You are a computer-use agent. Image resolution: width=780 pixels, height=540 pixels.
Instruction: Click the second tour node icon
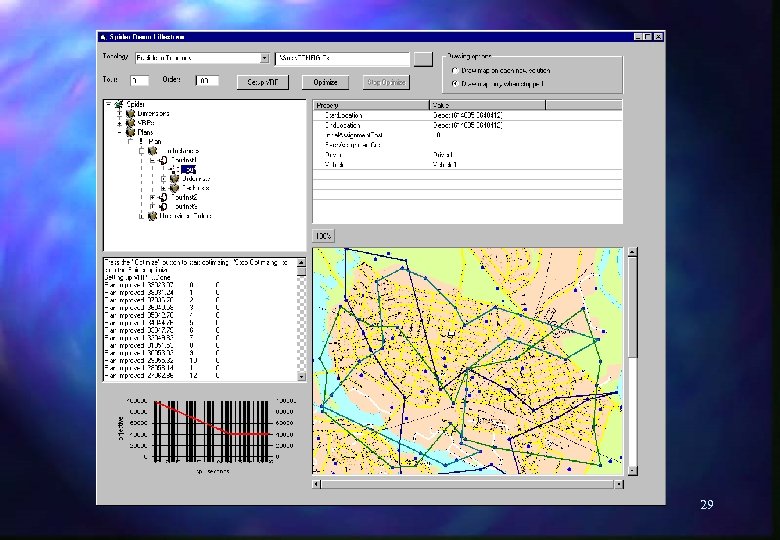[162, 197]
